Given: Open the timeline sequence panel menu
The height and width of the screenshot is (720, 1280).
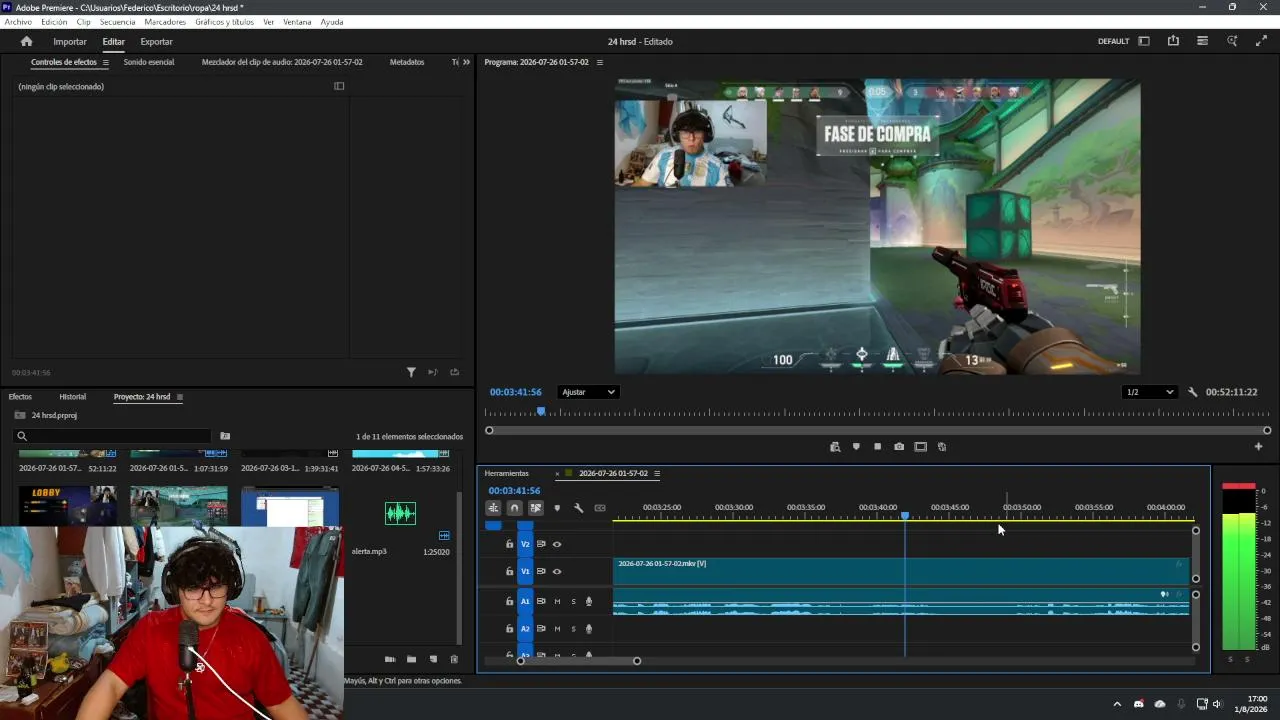Looking at the screenshot, I should (x=657, y=473).
